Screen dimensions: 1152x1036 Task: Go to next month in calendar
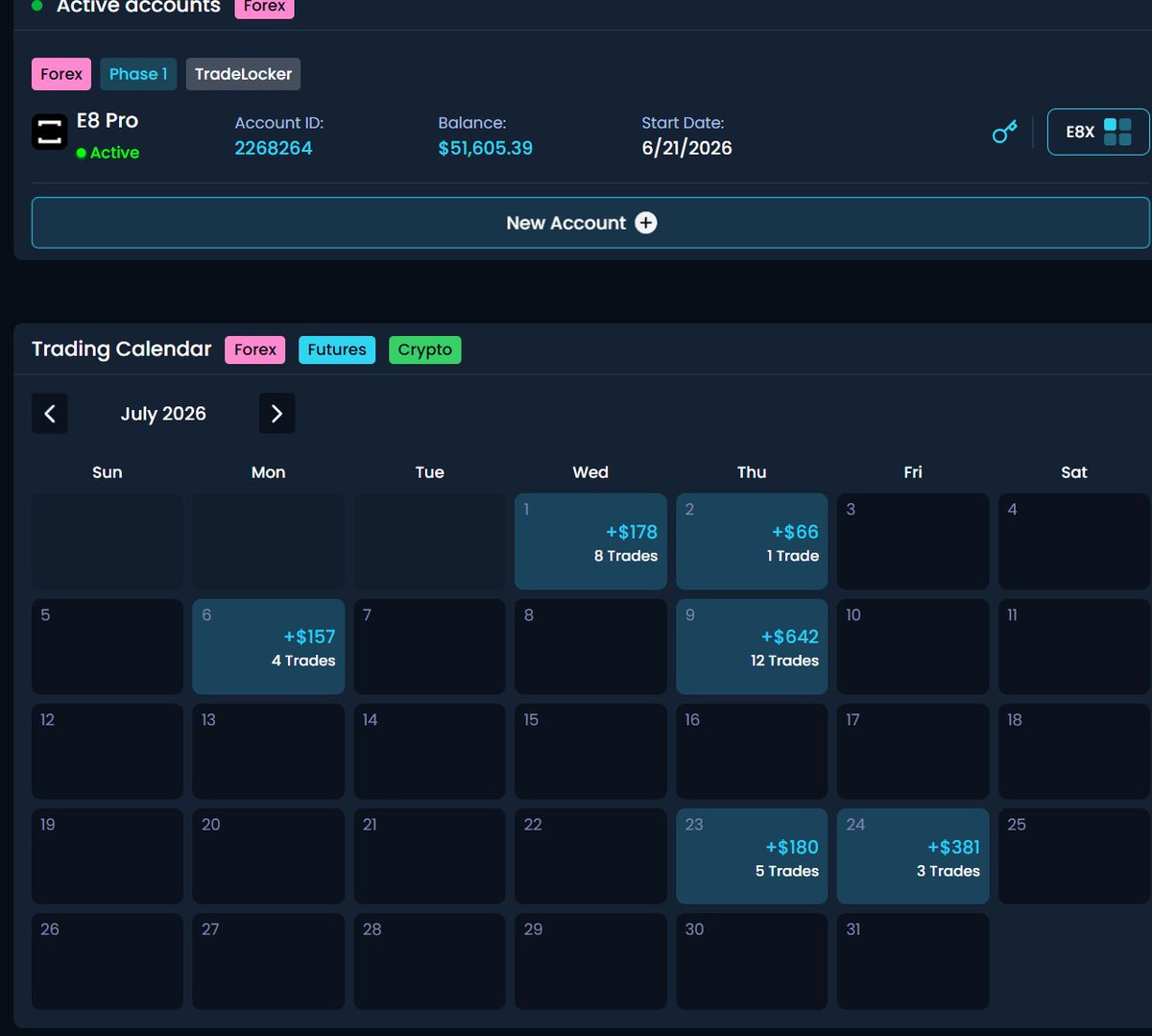(276, 414)
